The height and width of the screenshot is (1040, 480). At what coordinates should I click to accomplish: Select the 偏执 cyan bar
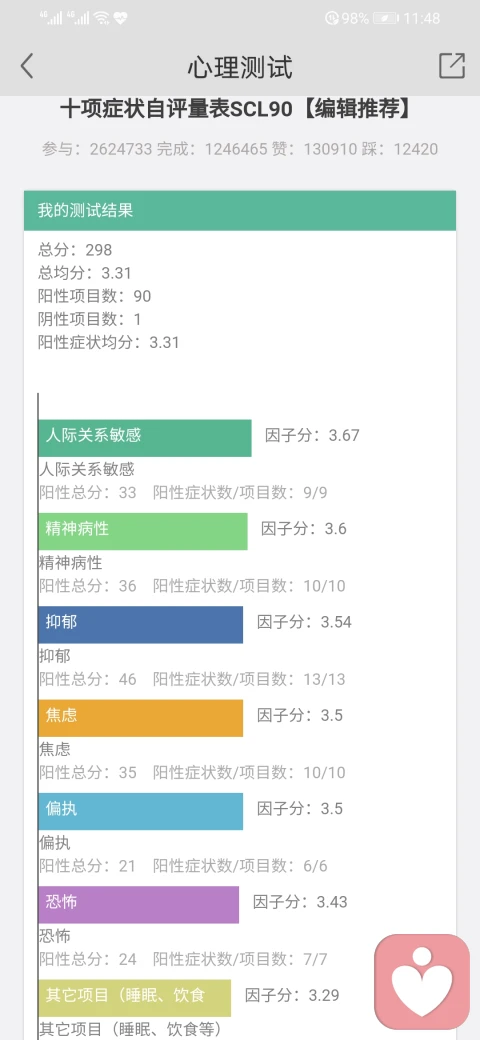tap(141, 811)
